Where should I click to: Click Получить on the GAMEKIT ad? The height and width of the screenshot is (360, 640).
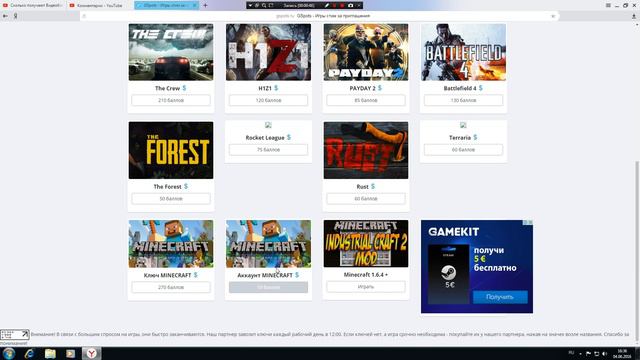coord(500,297)
